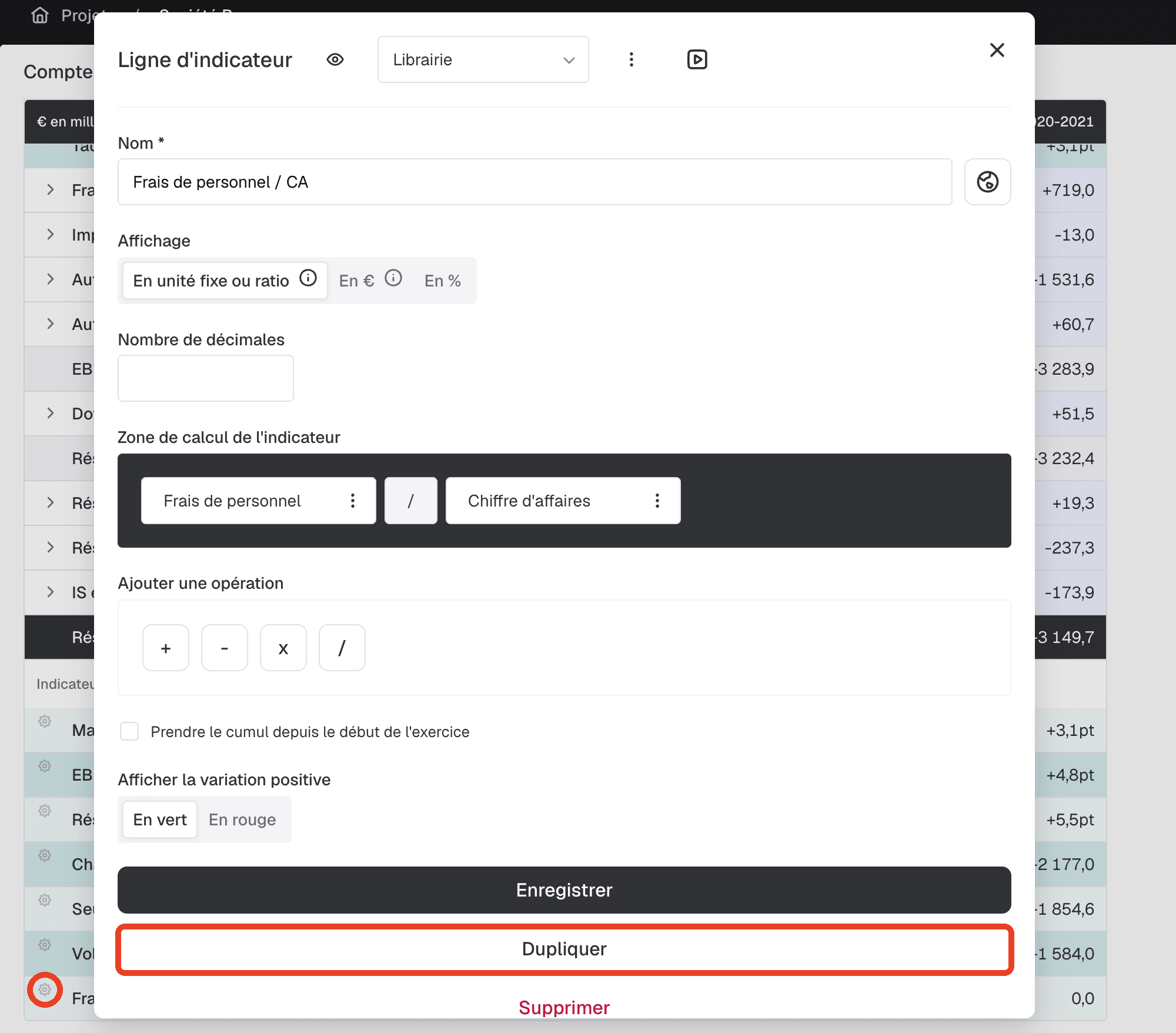Click the info icon next to En unité fixe
Screen dimensions: 1176x1033
308,278
